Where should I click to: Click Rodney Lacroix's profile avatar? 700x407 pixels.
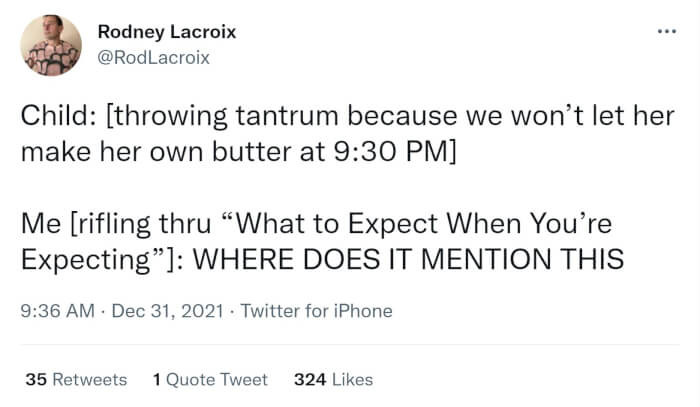(51, 45)
